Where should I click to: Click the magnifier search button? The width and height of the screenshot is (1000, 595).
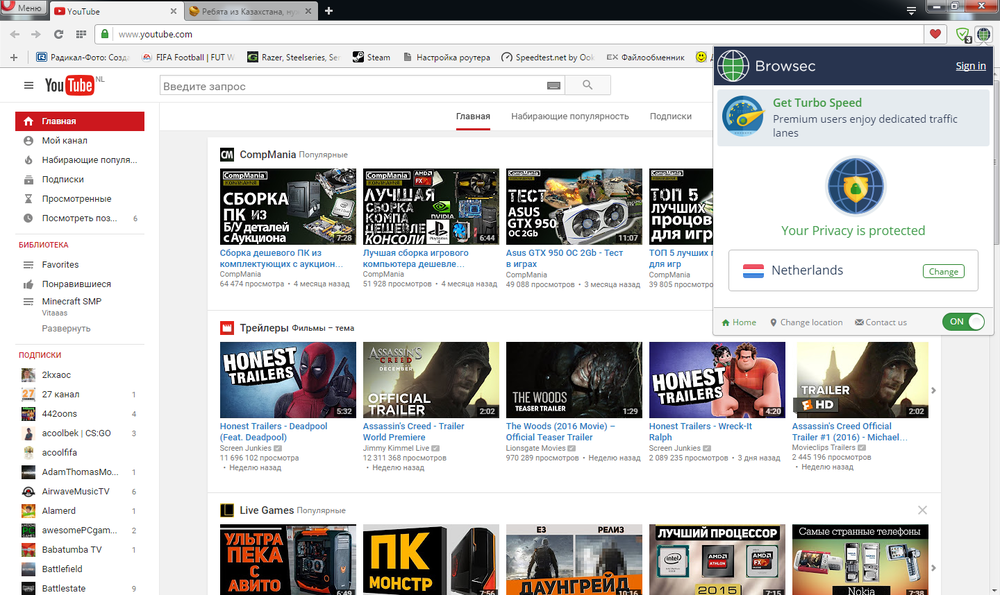[x=587, y=85]
